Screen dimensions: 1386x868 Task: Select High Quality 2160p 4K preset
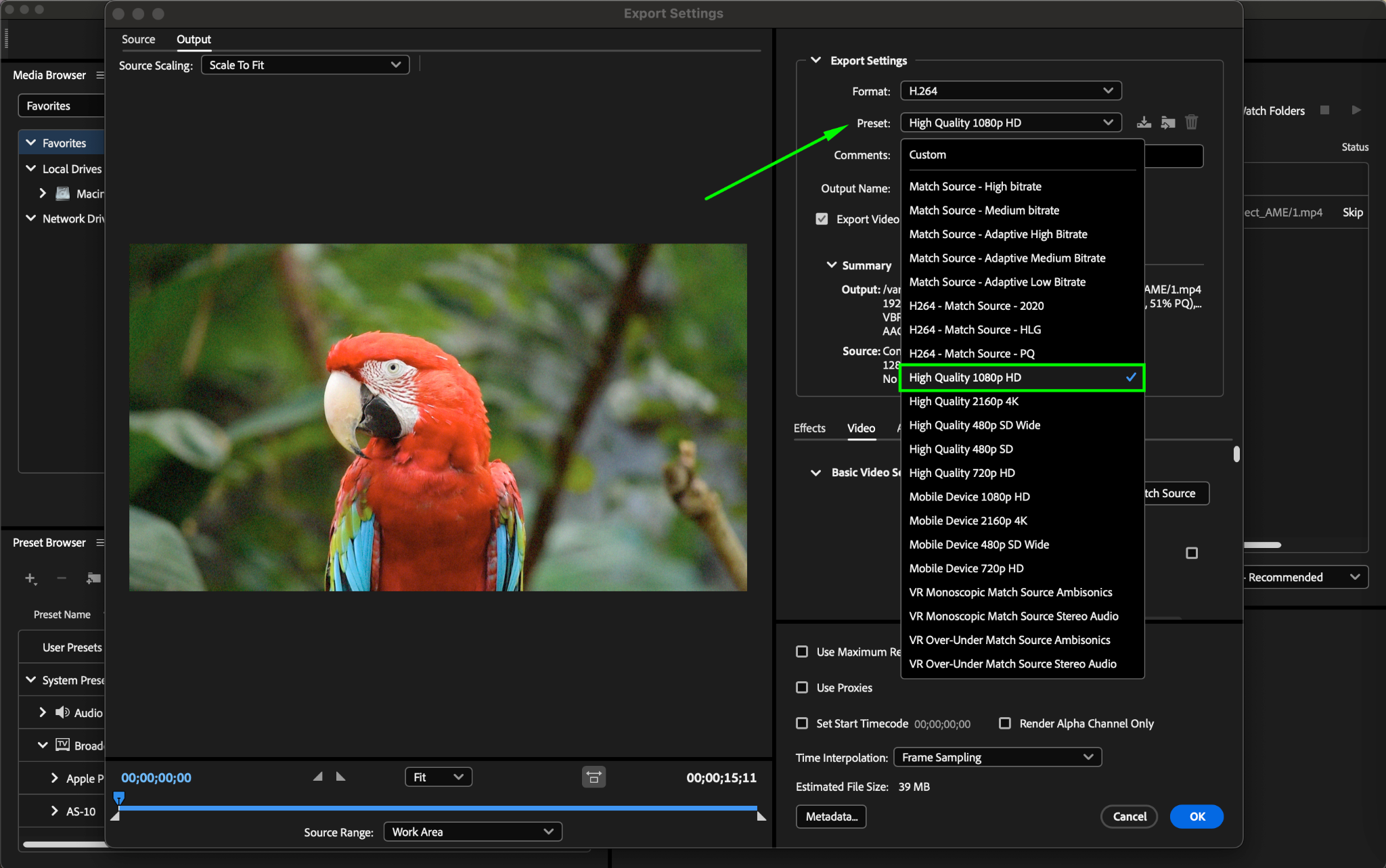click(x=964, y=401)
